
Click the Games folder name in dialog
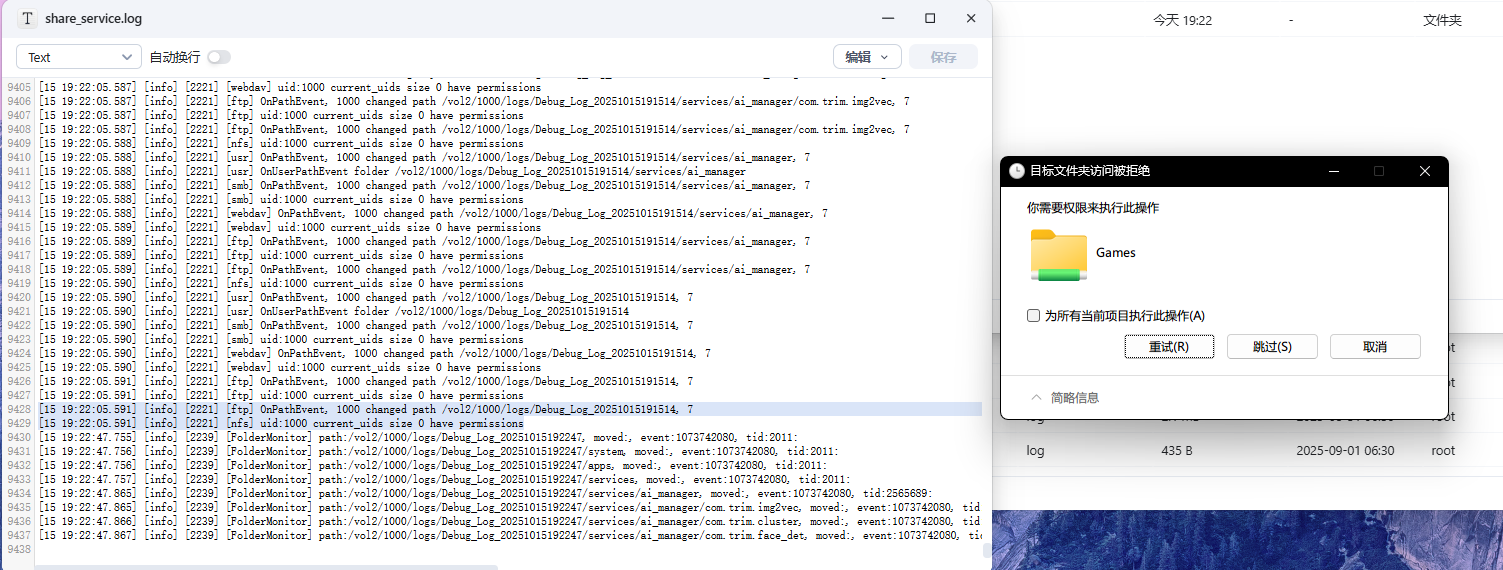[x=1116, y=253]
